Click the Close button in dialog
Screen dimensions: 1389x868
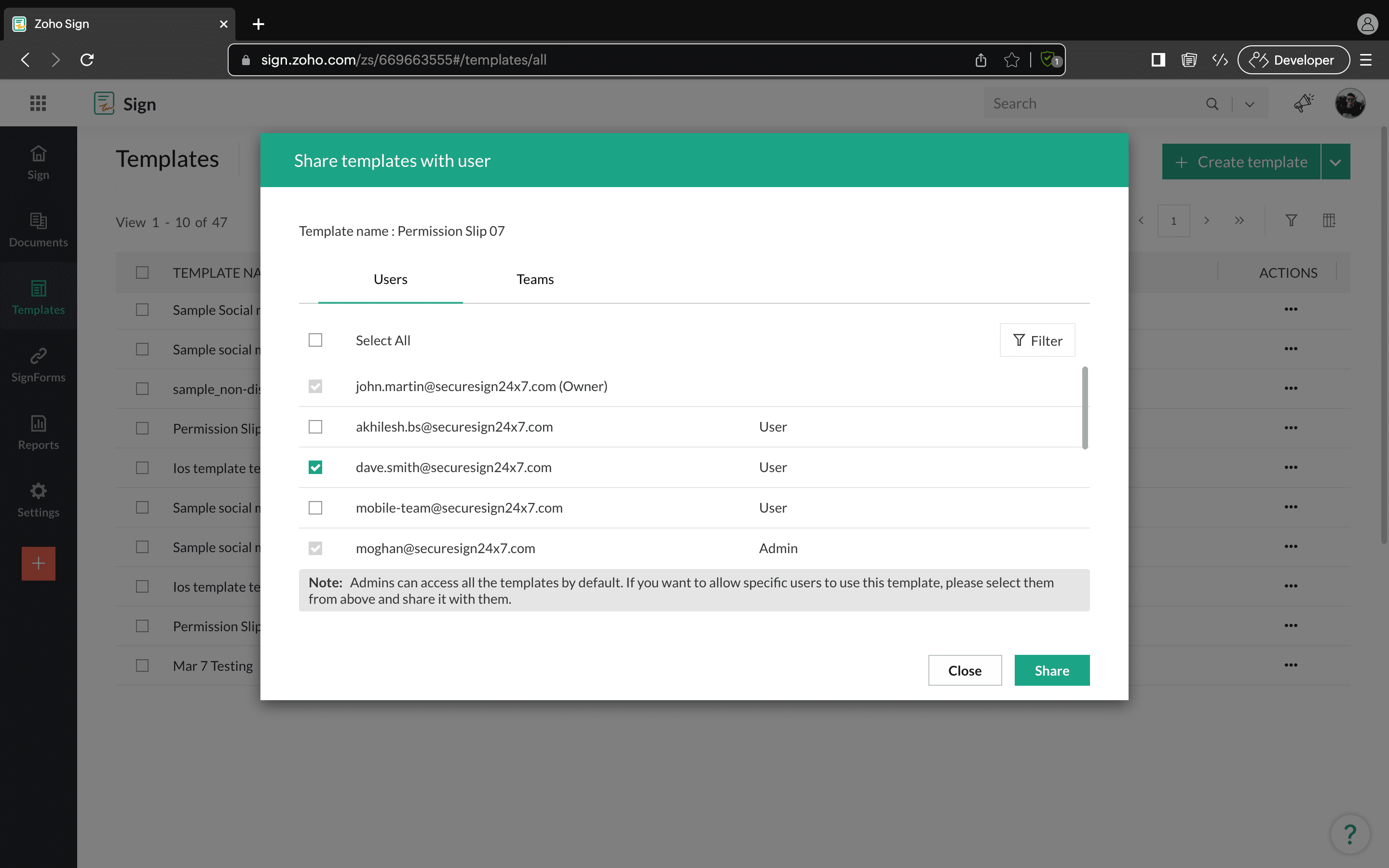click(x=965, y=670)
